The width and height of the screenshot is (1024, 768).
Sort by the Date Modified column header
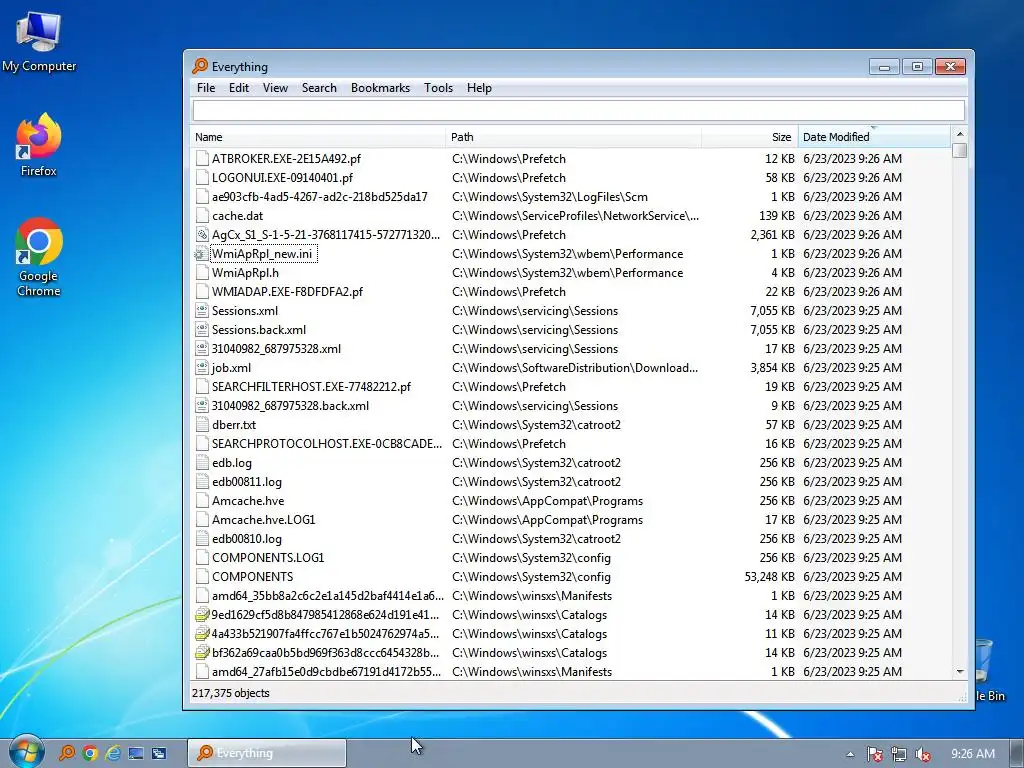click(874, 136)
